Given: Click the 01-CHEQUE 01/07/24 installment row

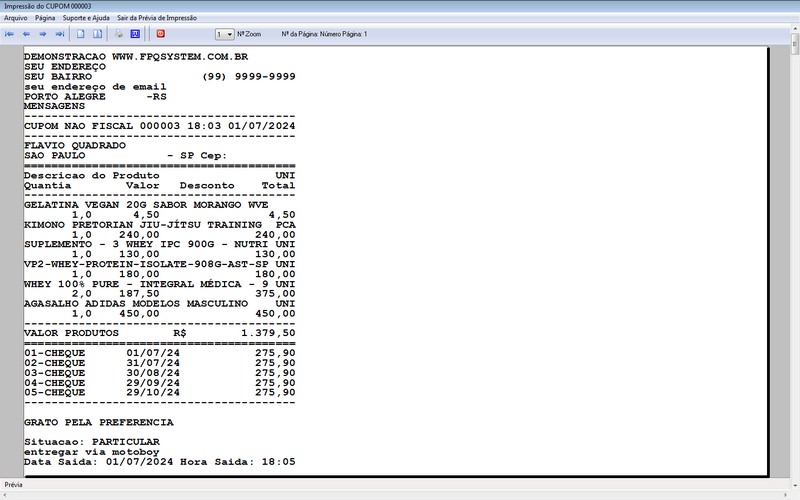Looking at the screenshot, I should coord(159,353).
